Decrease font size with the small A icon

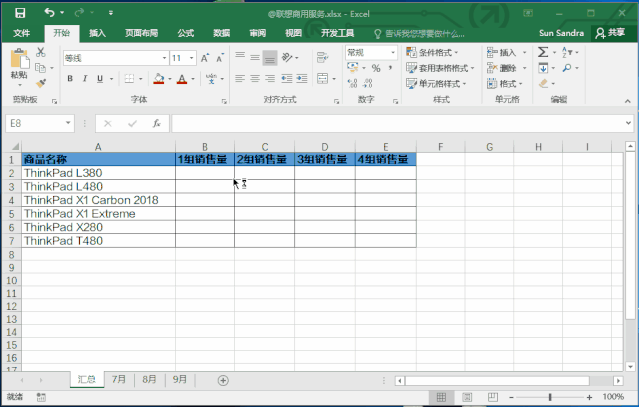click(220, 58)
